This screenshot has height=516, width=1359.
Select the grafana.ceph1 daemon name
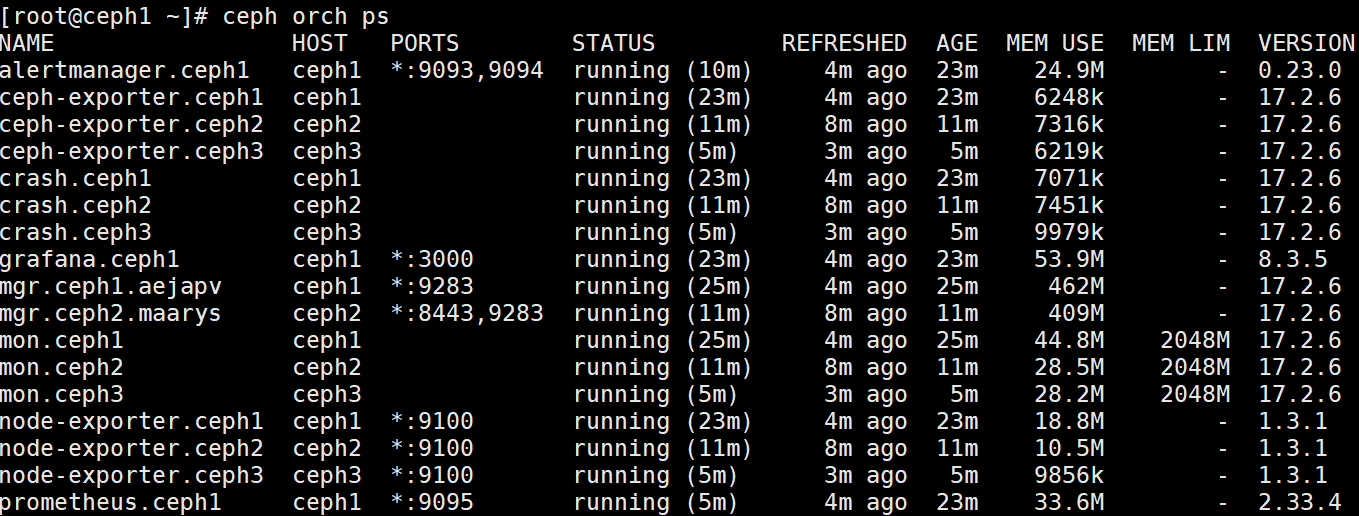point(90,260)
